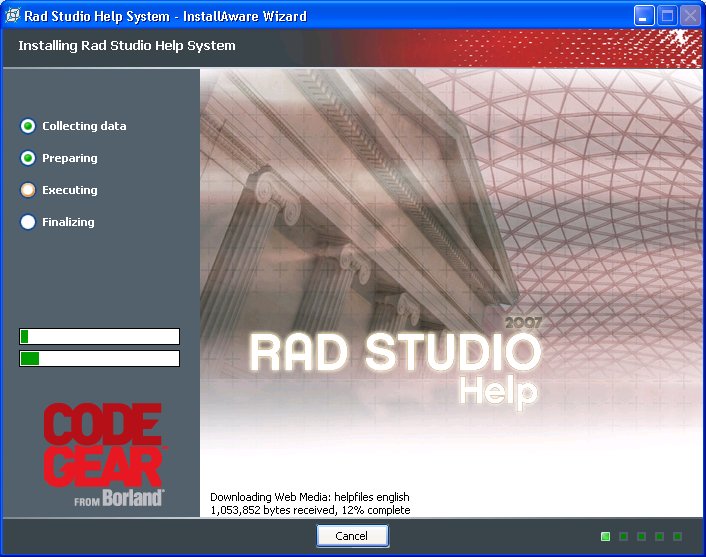The image size is (706, 557).
Task: Click the 'Executing' label
Action: pyautogui.click(x=70, y=190)
